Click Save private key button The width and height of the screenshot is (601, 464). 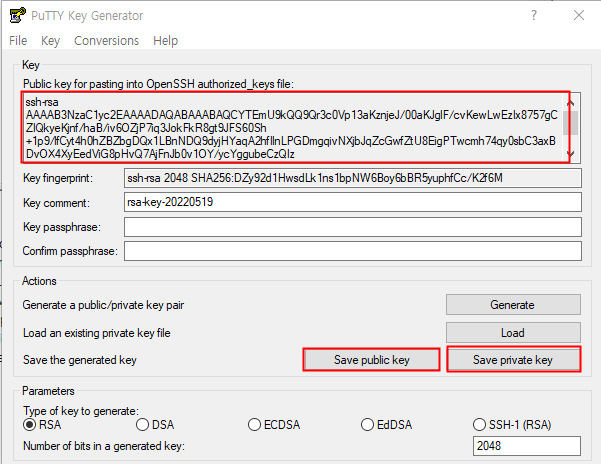513,360
